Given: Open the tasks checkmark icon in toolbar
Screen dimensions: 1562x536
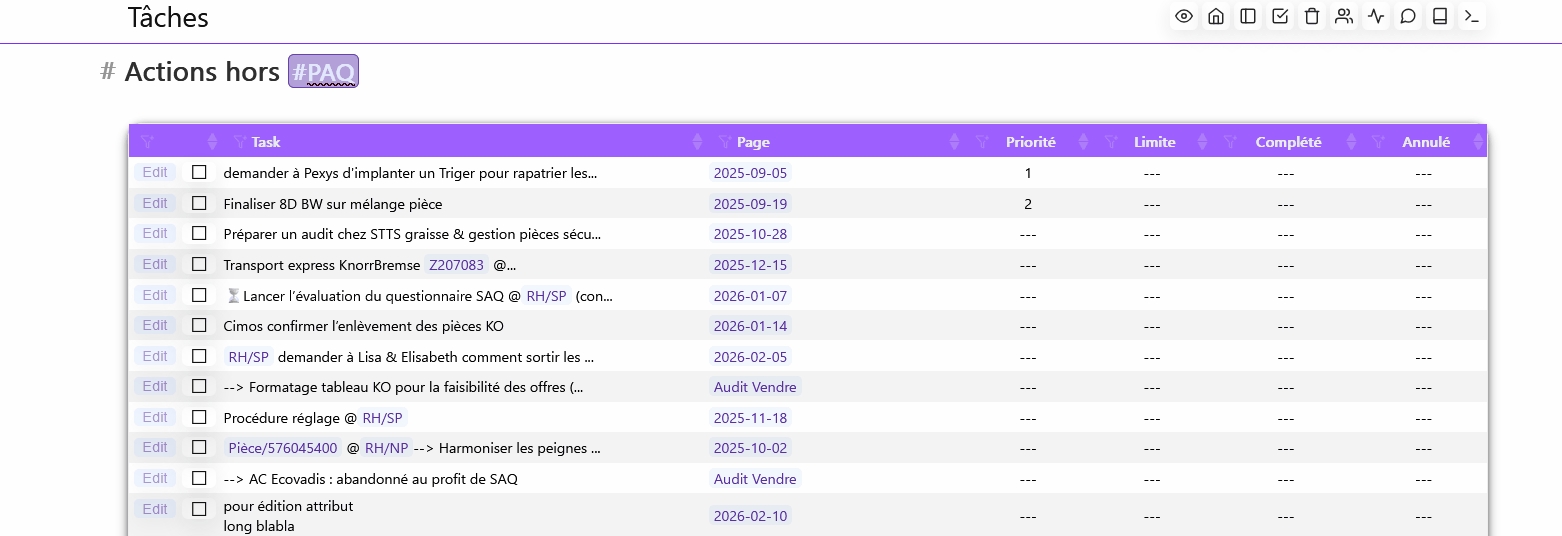Looking at the screenshot, I should click(x=1280, y=16).
